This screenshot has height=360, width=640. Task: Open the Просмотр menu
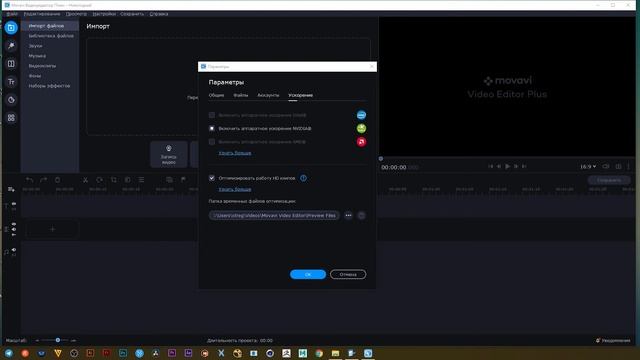point(76,14)
